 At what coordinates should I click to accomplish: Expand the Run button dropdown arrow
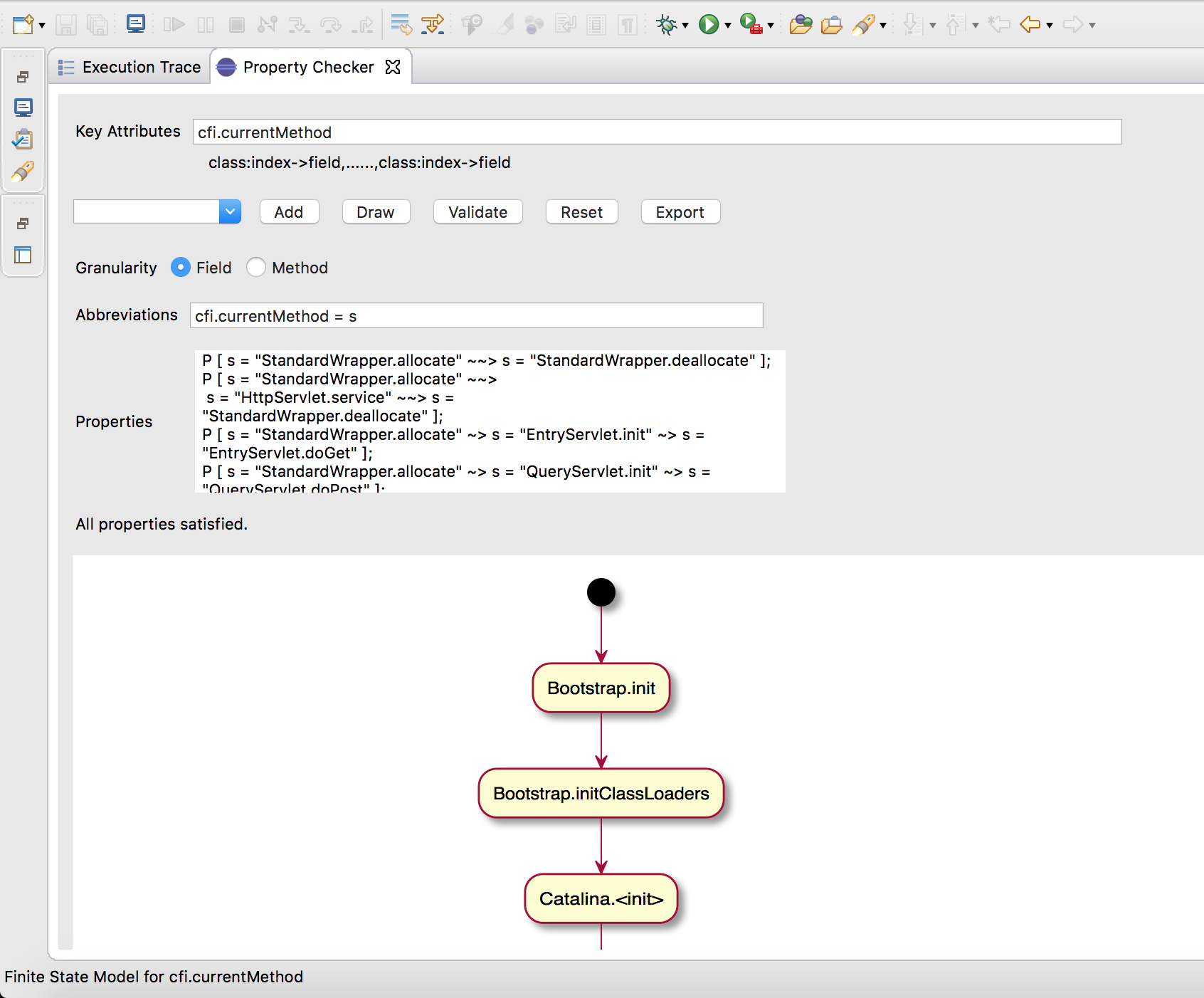[728, 26]
